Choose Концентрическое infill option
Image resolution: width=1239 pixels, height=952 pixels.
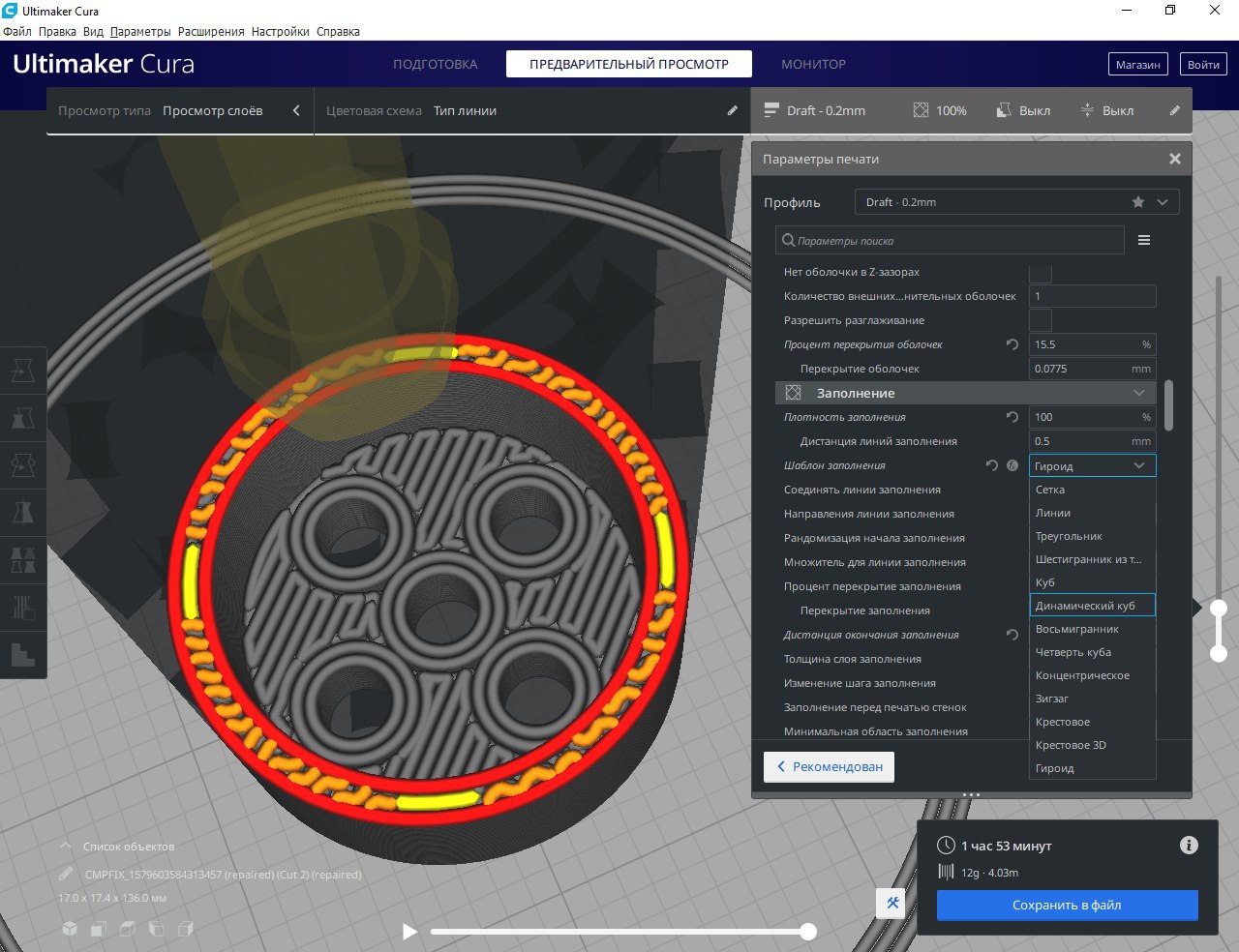(x=1092, y=675)
